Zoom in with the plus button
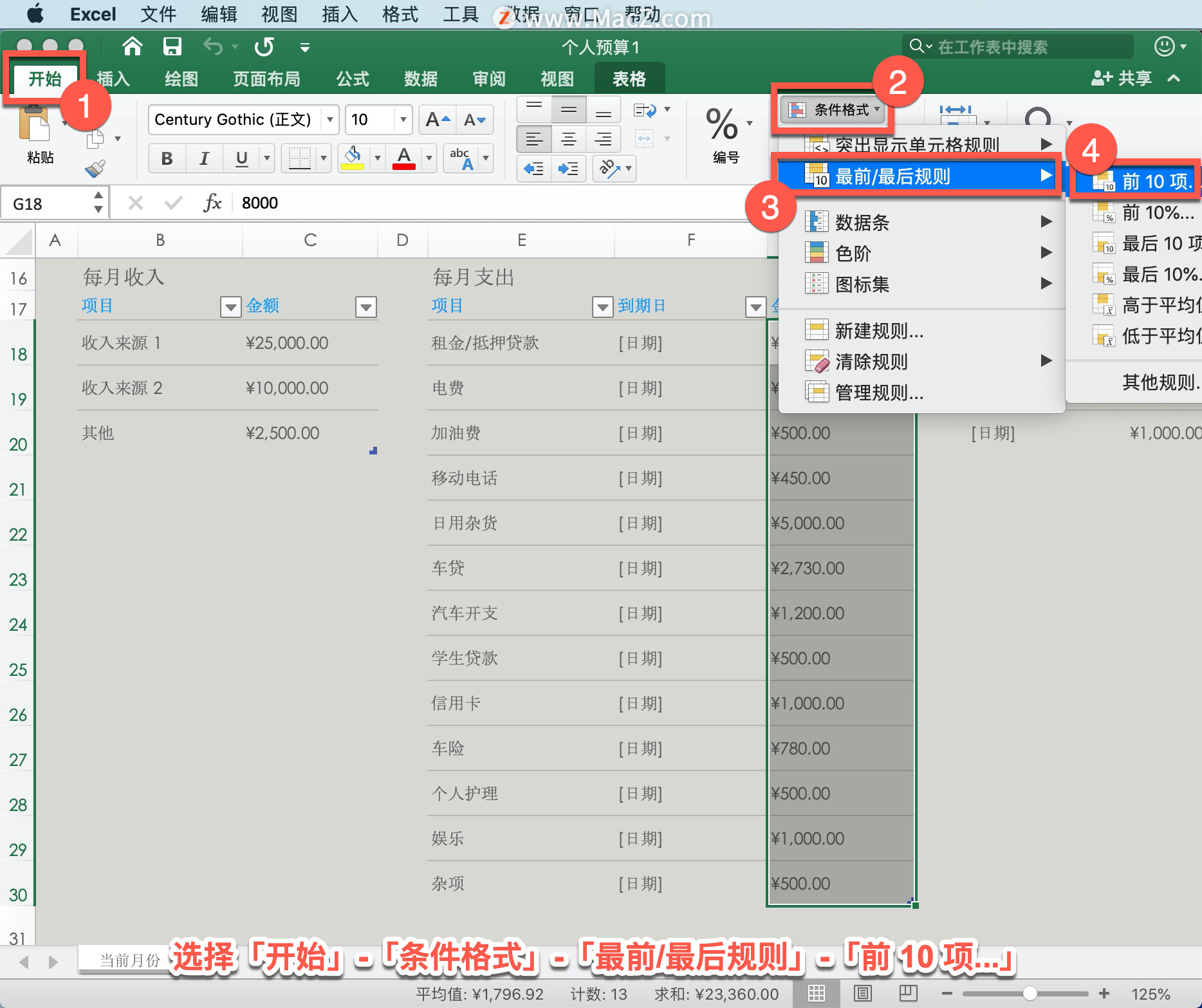Viewport: 1202px width, 1008px height. click(x=1104, y=993)
